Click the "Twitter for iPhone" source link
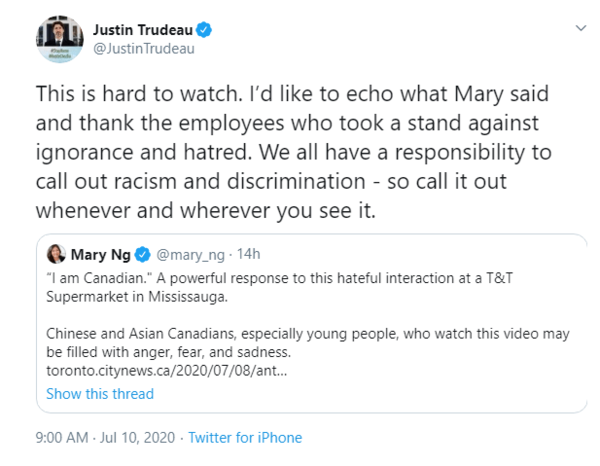This screenshot has height=466, width=600. coord(245,438)
